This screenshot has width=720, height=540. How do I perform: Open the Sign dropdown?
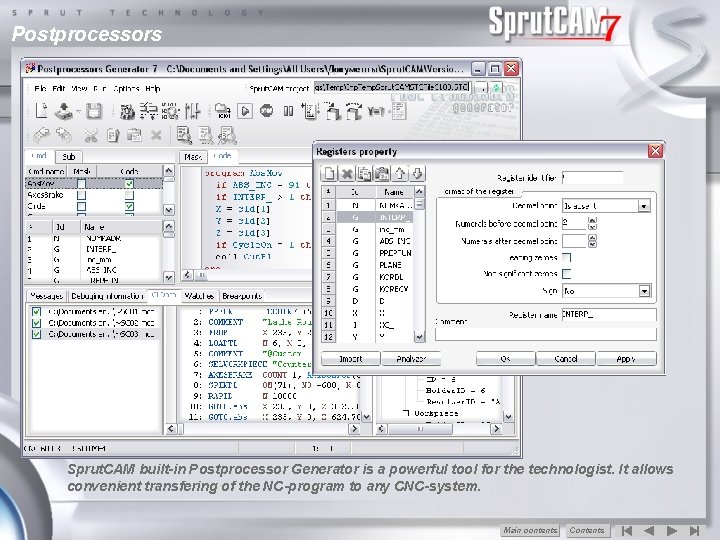pos(644,291)
